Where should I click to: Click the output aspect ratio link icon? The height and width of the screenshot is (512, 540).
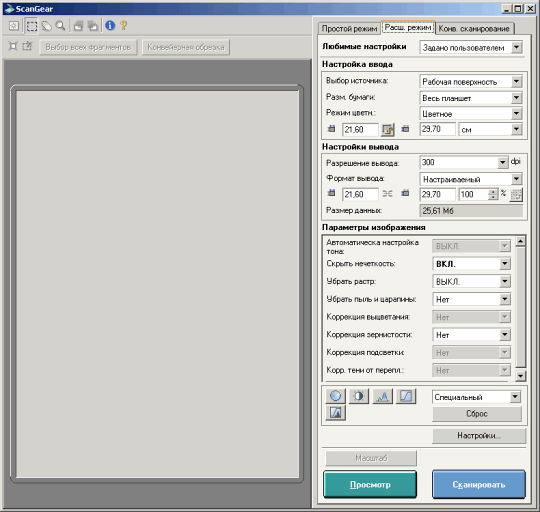pyautogui.click(x=387, y=194)
